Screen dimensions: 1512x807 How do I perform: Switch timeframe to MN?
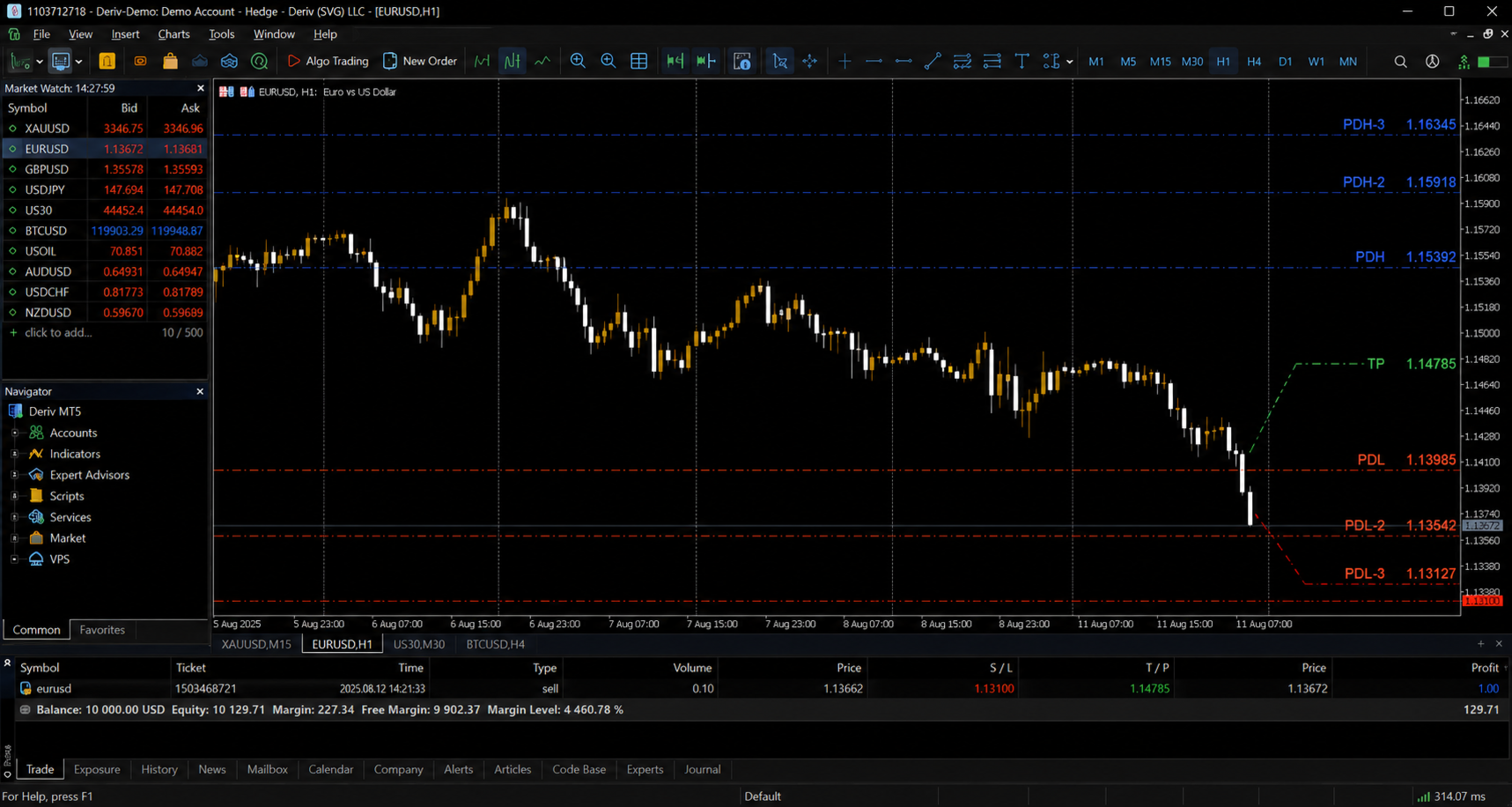[1348, 62]
